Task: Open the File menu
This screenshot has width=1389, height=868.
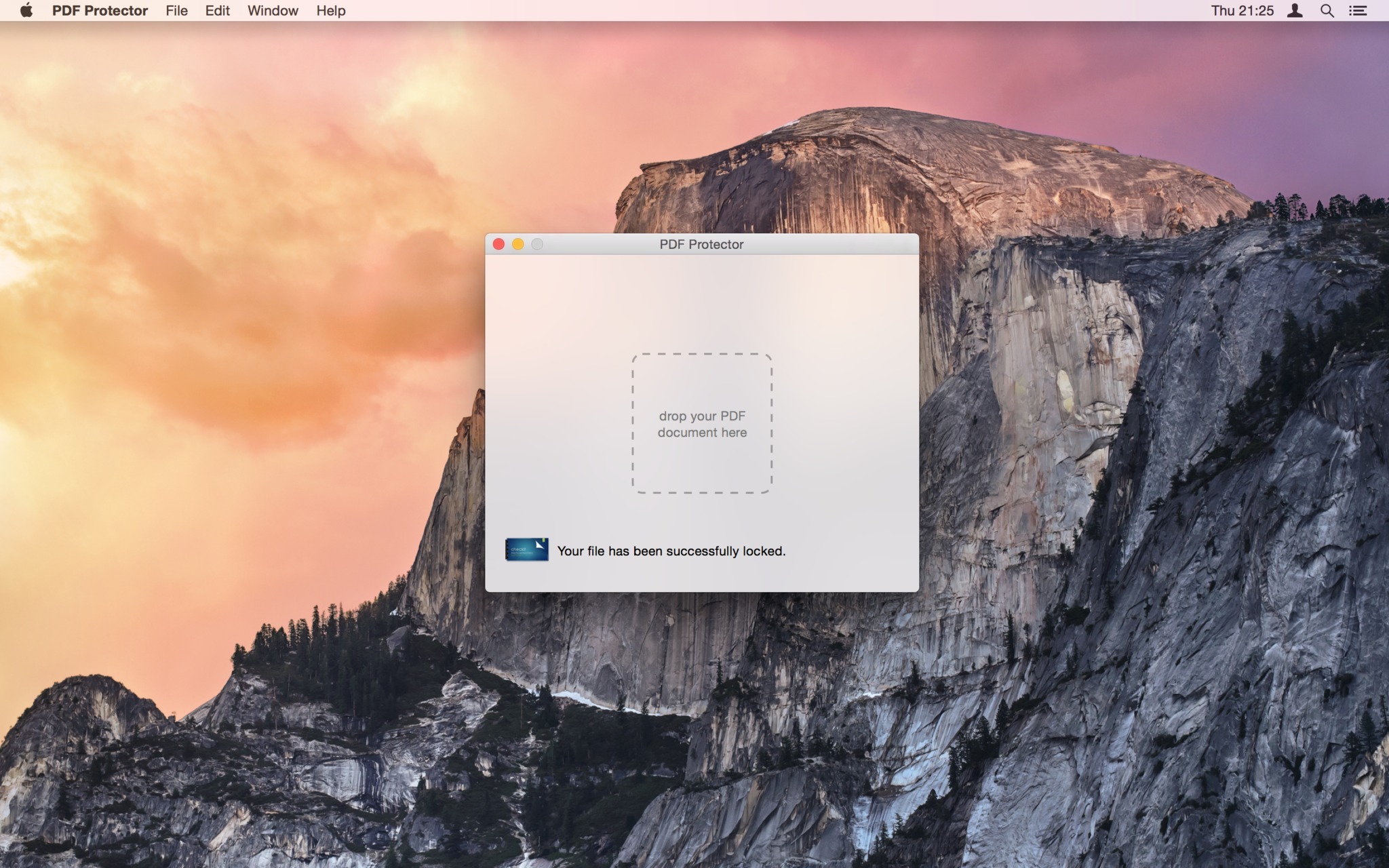Action: tap(176, 11)
